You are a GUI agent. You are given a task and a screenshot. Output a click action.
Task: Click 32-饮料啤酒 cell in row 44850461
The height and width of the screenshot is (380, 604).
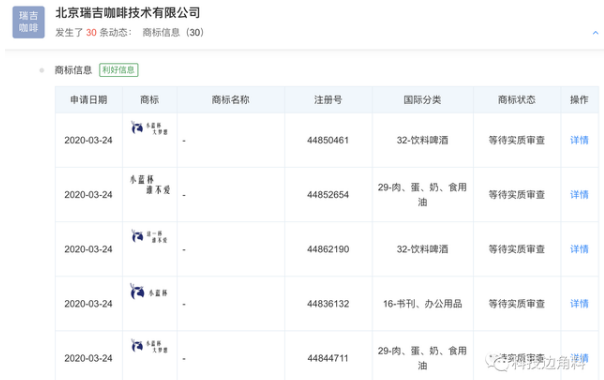coord(422,140)
